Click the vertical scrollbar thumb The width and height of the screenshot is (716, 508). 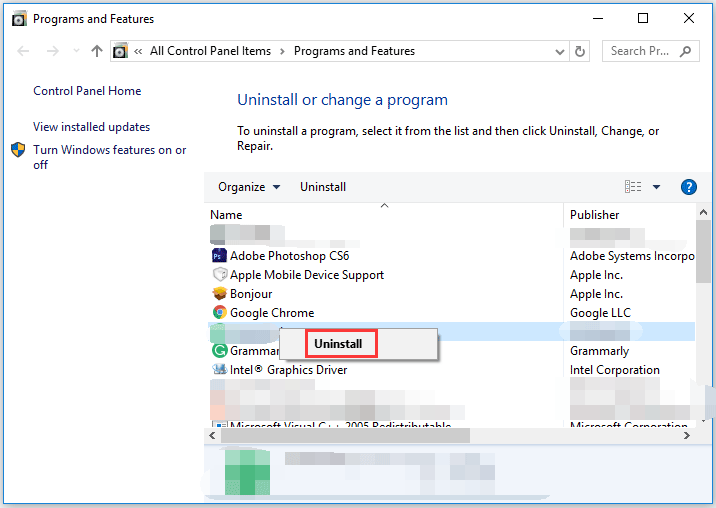pyautogui.click(x=703, y=252)
